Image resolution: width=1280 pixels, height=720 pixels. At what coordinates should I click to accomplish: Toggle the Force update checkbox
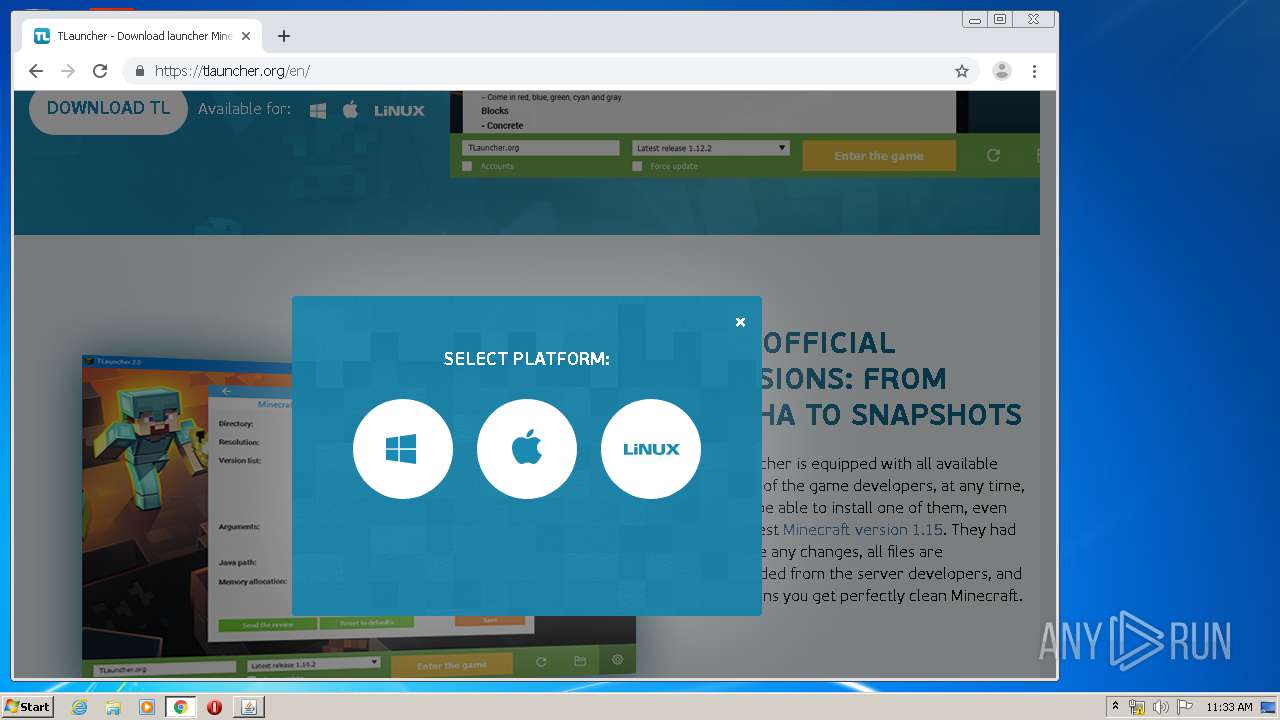(x=637, y=166)
